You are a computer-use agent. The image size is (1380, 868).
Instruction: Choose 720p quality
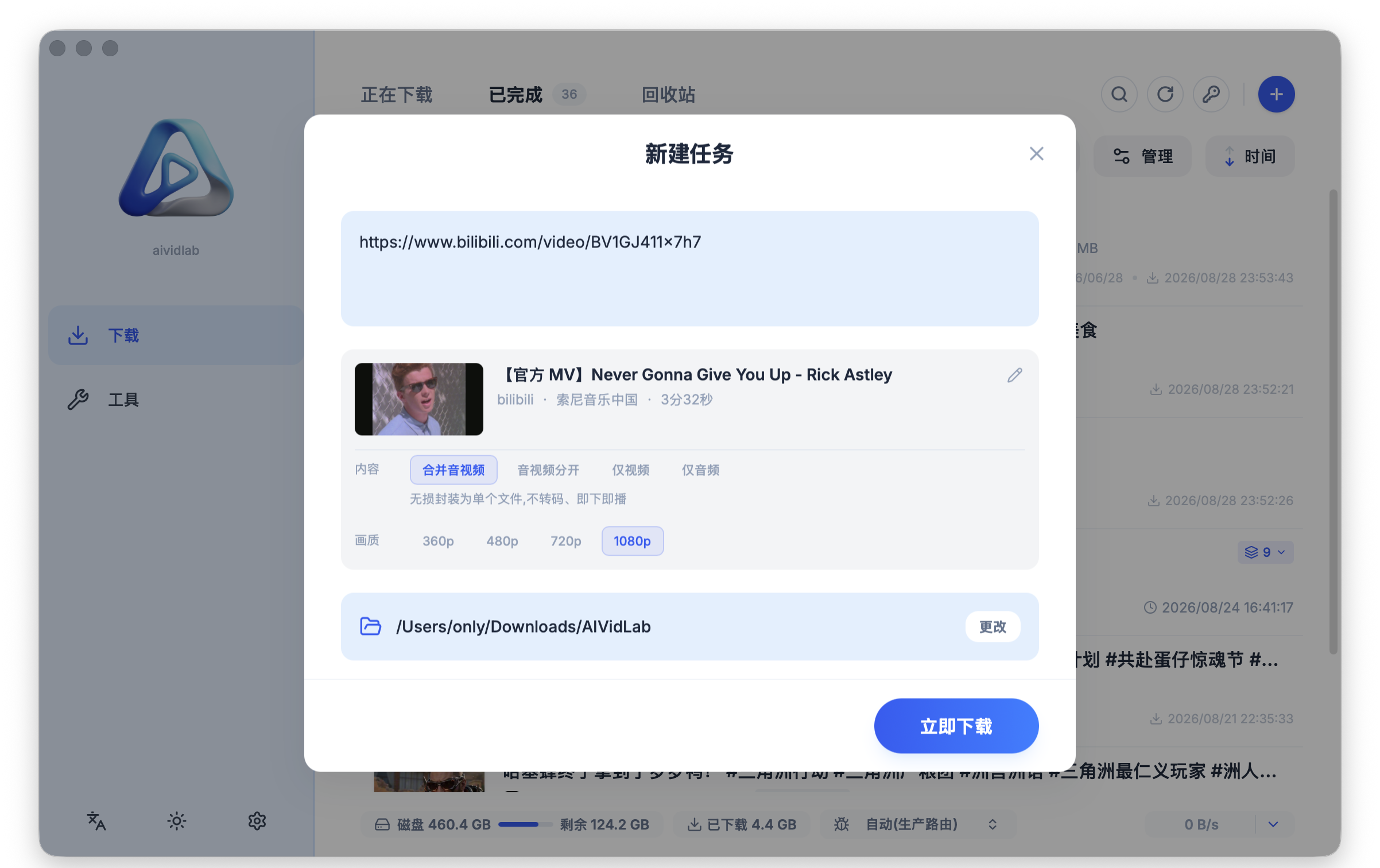point(565,541)
